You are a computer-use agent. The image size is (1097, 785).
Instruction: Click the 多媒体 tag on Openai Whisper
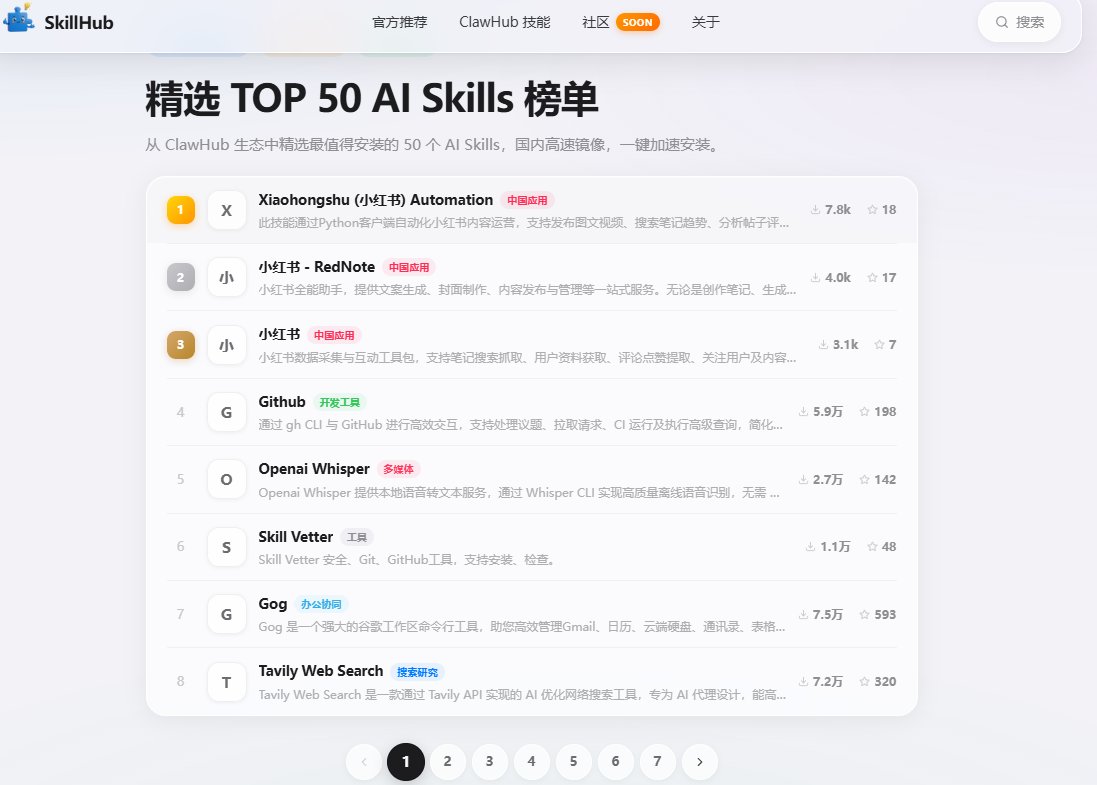coord(399,469)
